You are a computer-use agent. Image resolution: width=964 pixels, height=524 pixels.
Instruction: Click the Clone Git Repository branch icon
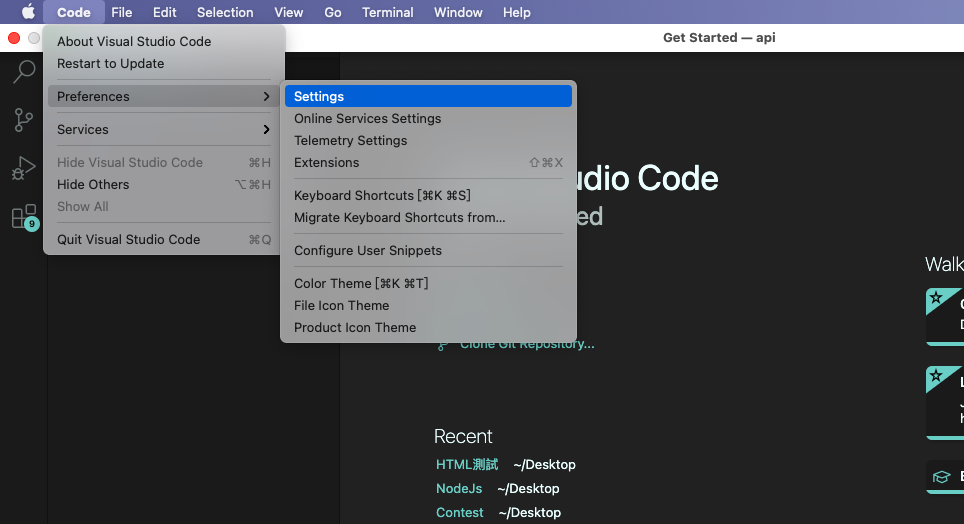coord(442,346)
